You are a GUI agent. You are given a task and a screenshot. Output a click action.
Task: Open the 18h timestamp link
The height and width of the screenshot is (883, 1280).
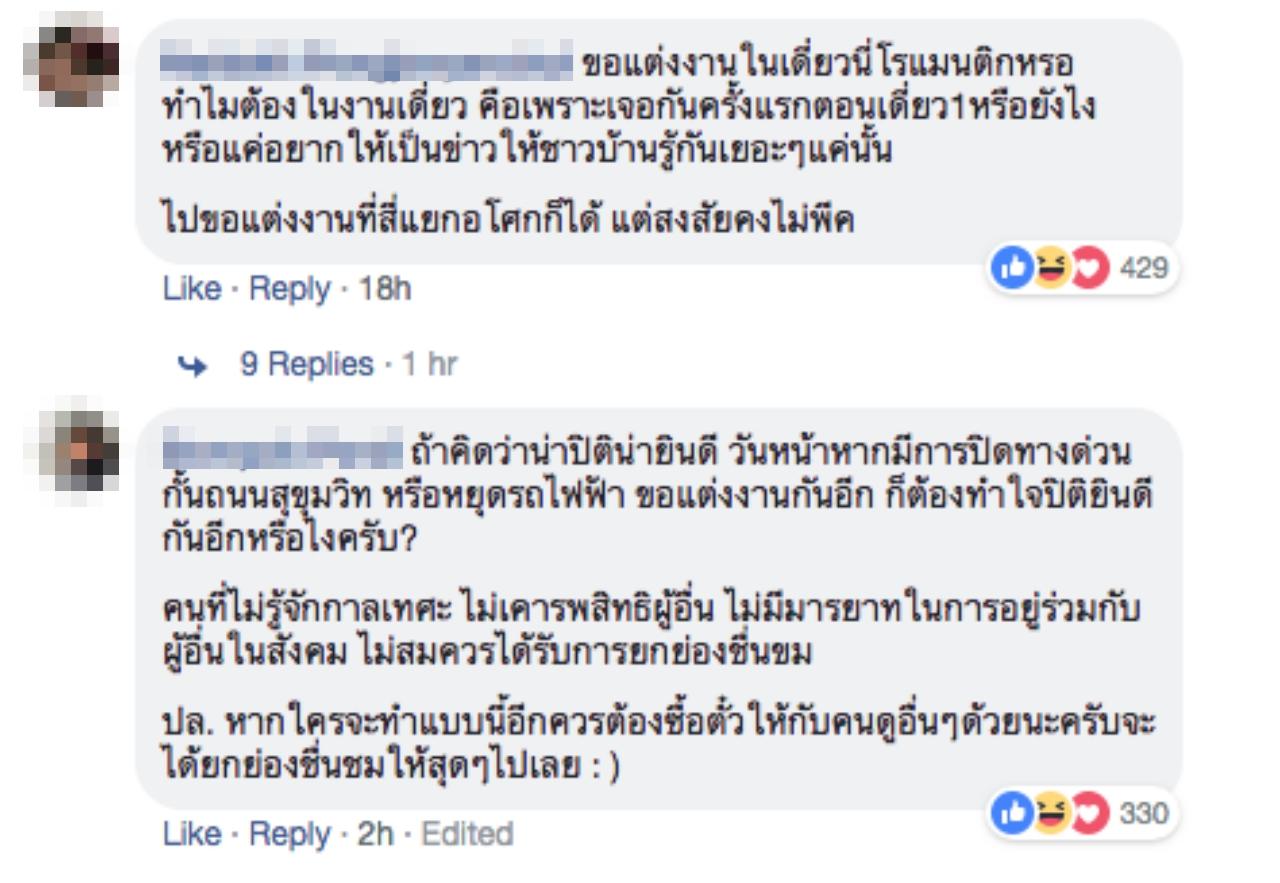coord(385,289)
